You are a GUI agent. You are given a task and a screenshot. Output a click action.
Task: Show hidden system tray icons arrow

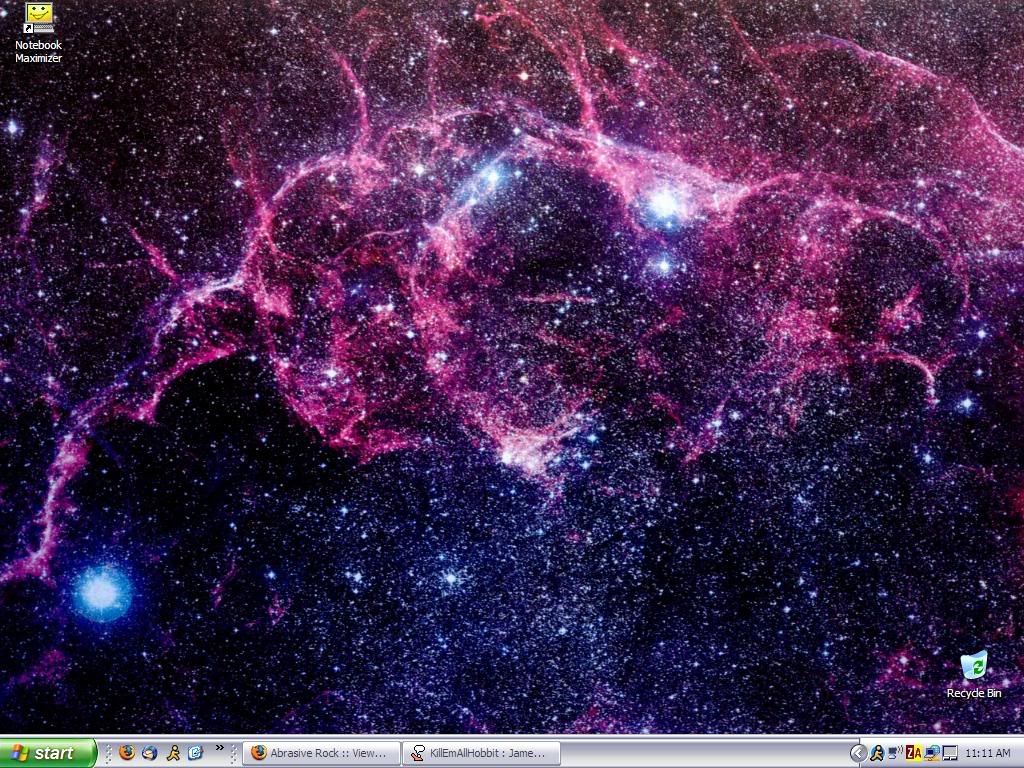coord(859,753)
